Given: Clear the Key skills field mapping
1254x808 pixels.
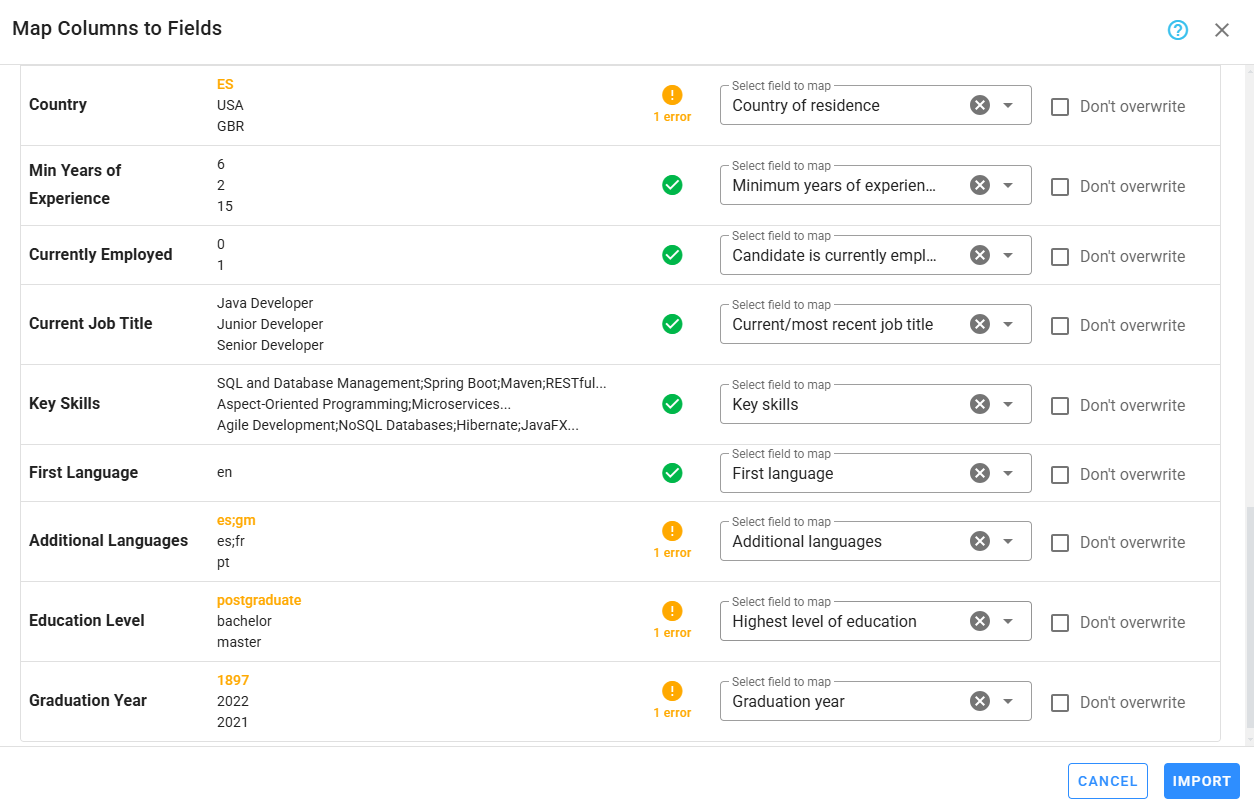Looking at the screenshot, I should [x=980, y=404].
